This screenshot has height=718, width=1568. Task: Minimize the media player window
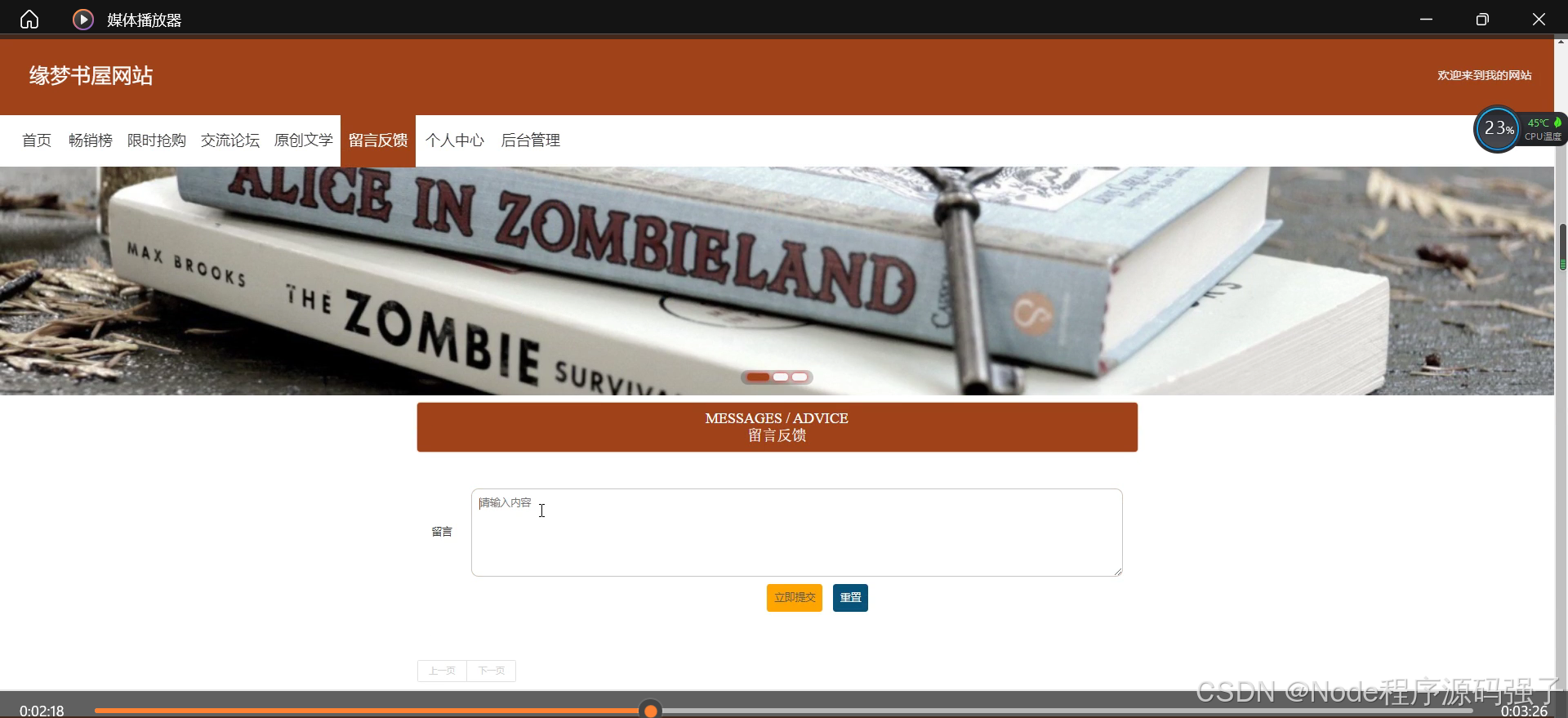pyautogui.click(x=1426, y=19)
